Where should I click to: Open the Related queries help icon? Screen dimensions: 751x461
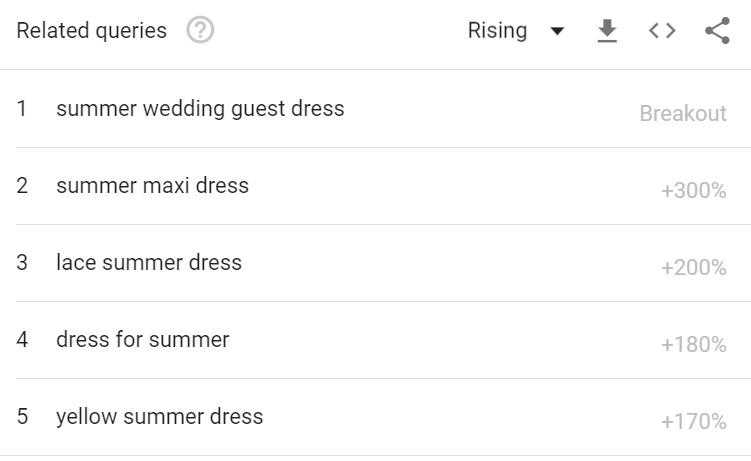click(200, 30)
